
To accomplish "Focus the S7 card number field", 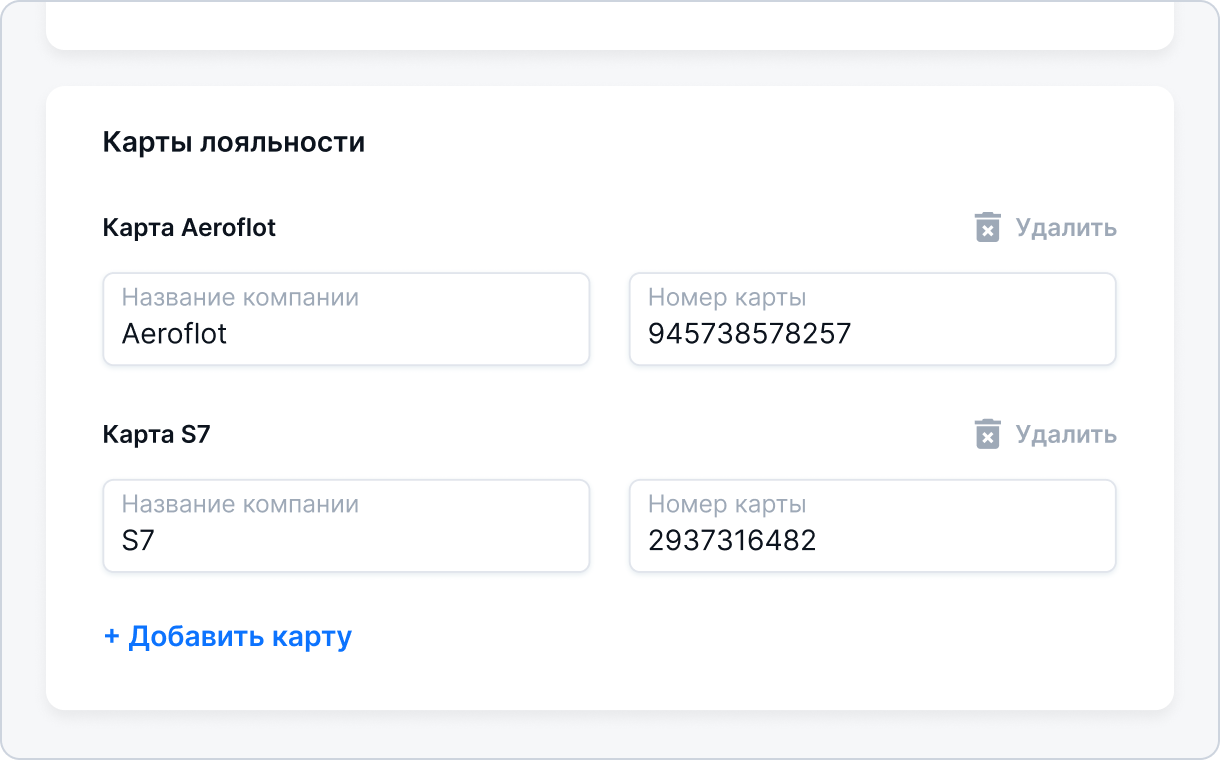I will coord(872,526).
